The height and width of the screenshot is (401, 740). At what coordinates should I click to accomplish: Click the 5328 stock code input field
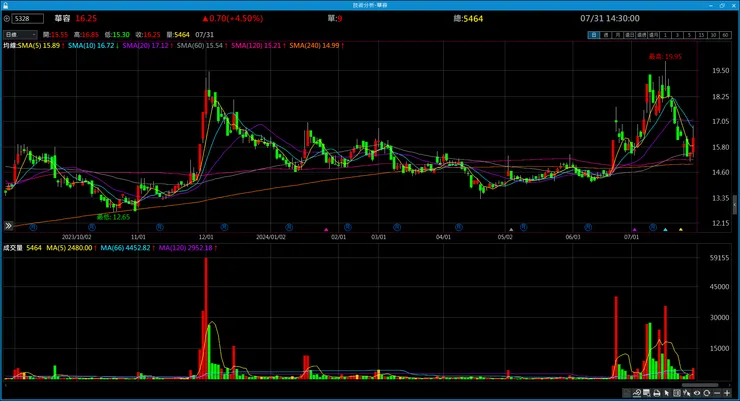(27, 19)
